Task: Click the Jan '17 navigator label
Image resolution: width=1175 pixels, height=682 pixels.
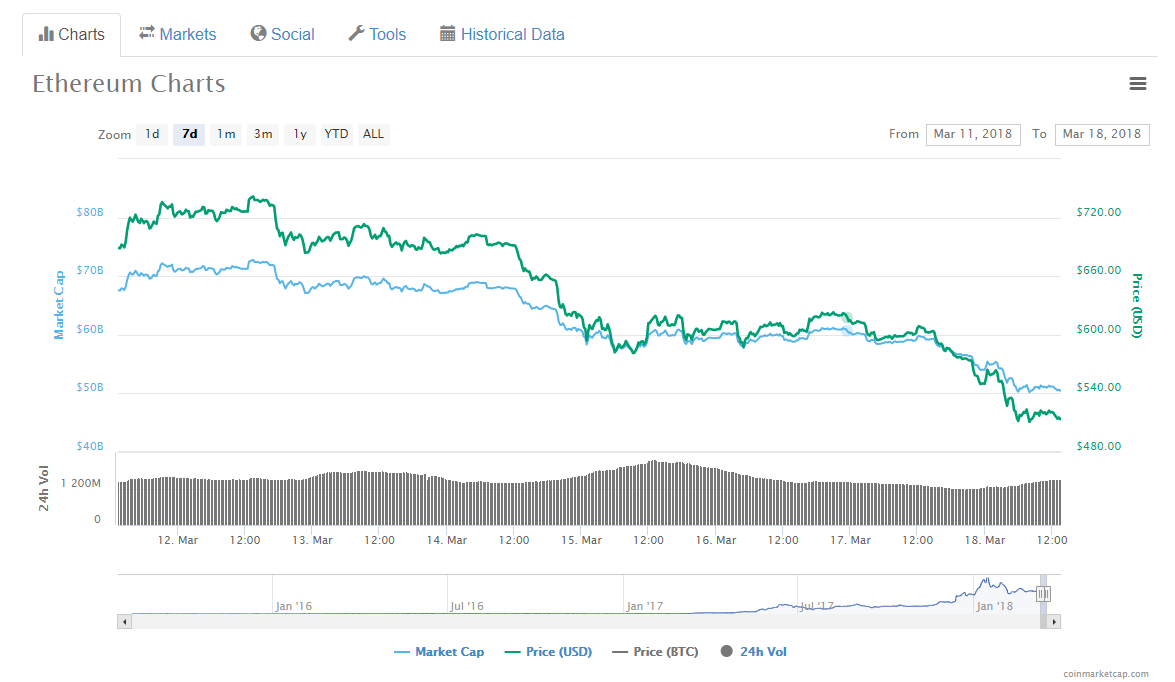Action: click(645, 606)
